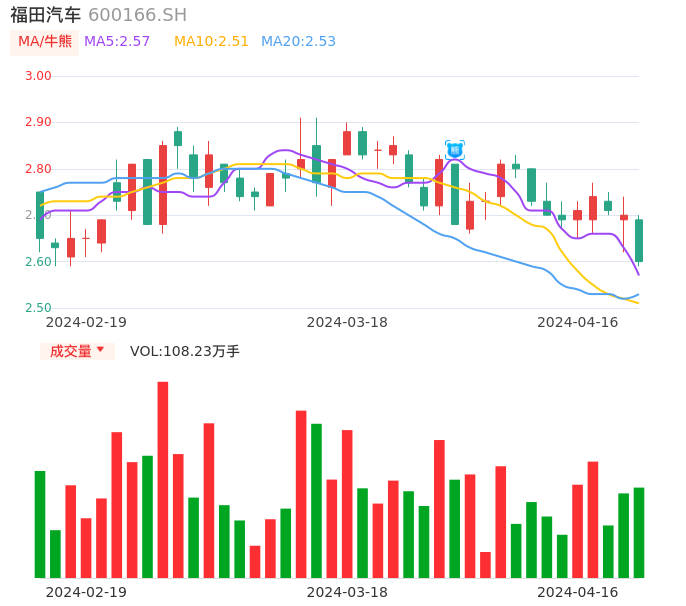Image resolution: width=686 pixels, height=606 pixels.
Task: Open the 成交量 dropdown arrow
Action: point(100,350)
